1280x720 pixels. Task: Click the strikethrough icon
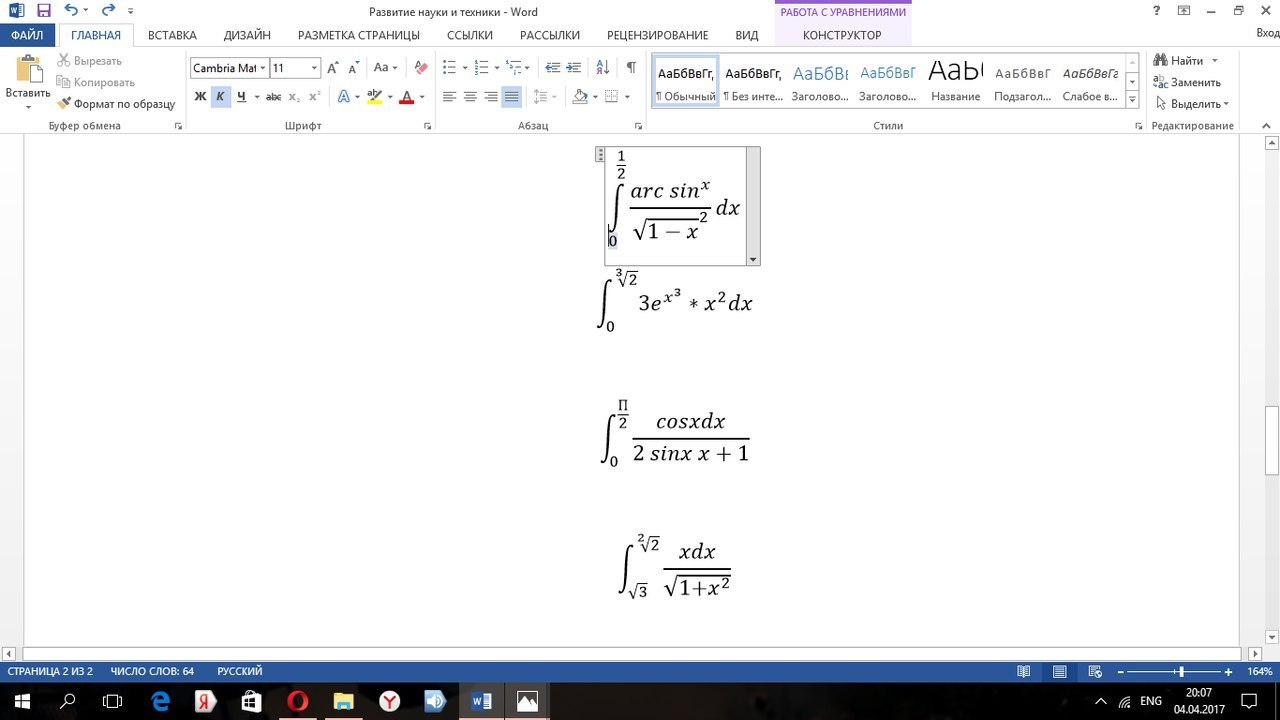click(272, 96)
